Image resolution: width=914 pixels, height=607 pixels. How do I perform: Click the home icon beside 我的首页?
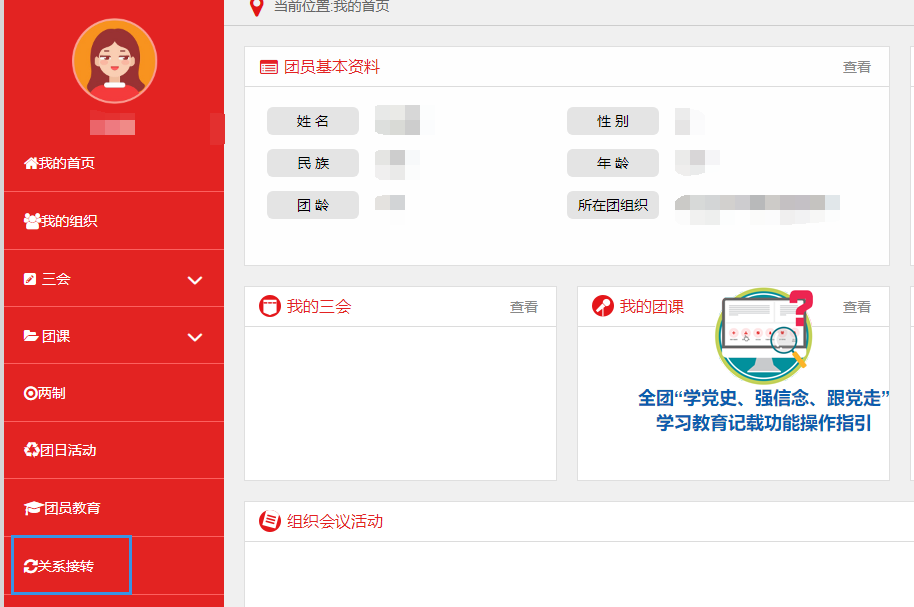(x=31, y=163)
